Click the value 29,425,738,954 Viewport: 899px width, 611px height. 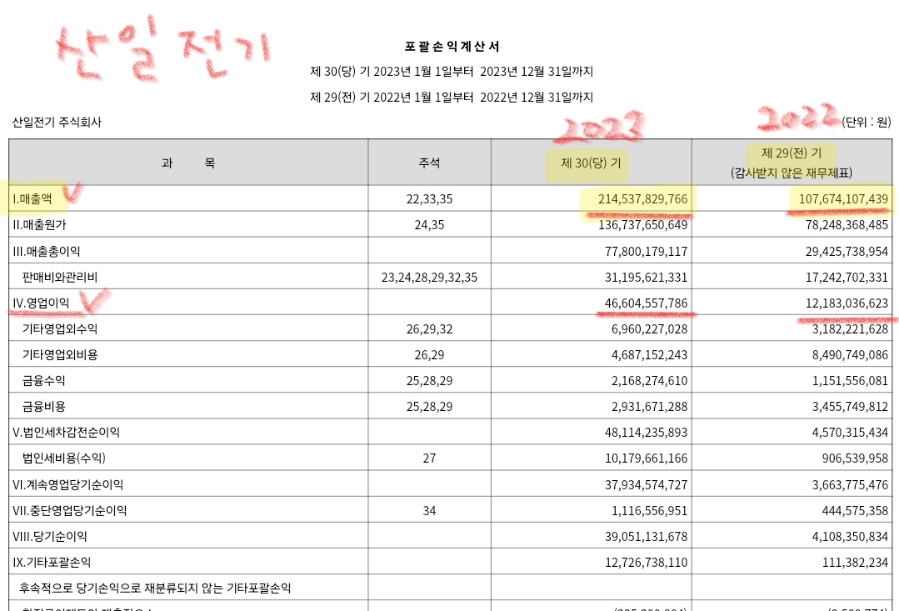[847, 251]
